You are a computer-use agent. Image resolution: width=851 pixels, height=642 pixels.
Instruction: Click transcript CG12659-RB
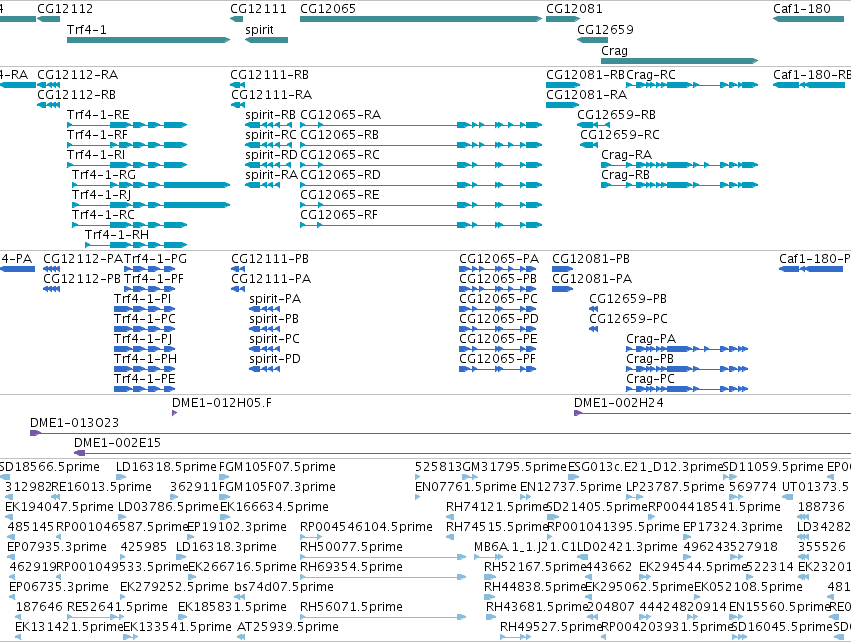click(x=593, y=125)
